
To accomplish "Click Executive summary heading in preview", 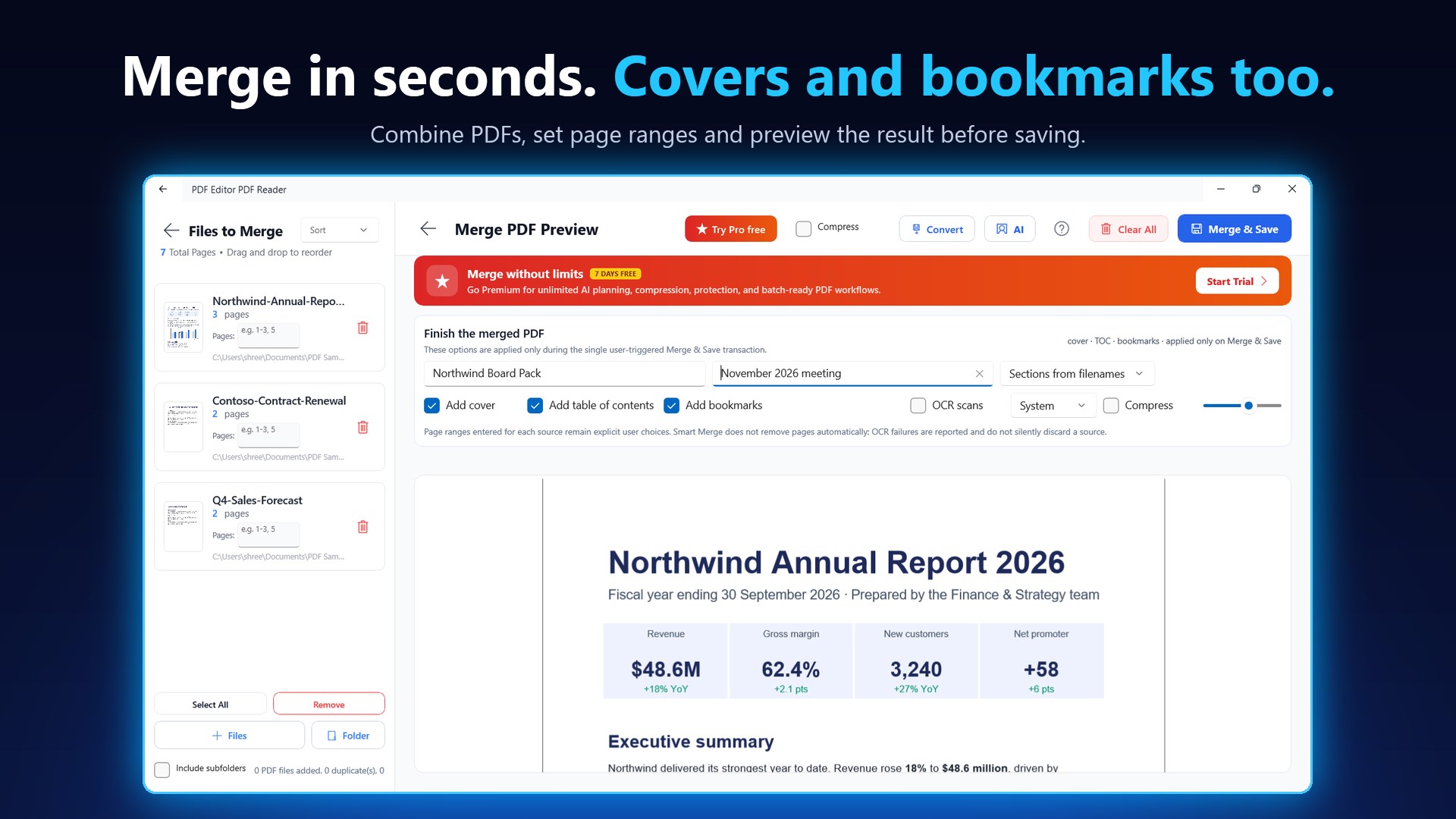I will tap(691, 742).
